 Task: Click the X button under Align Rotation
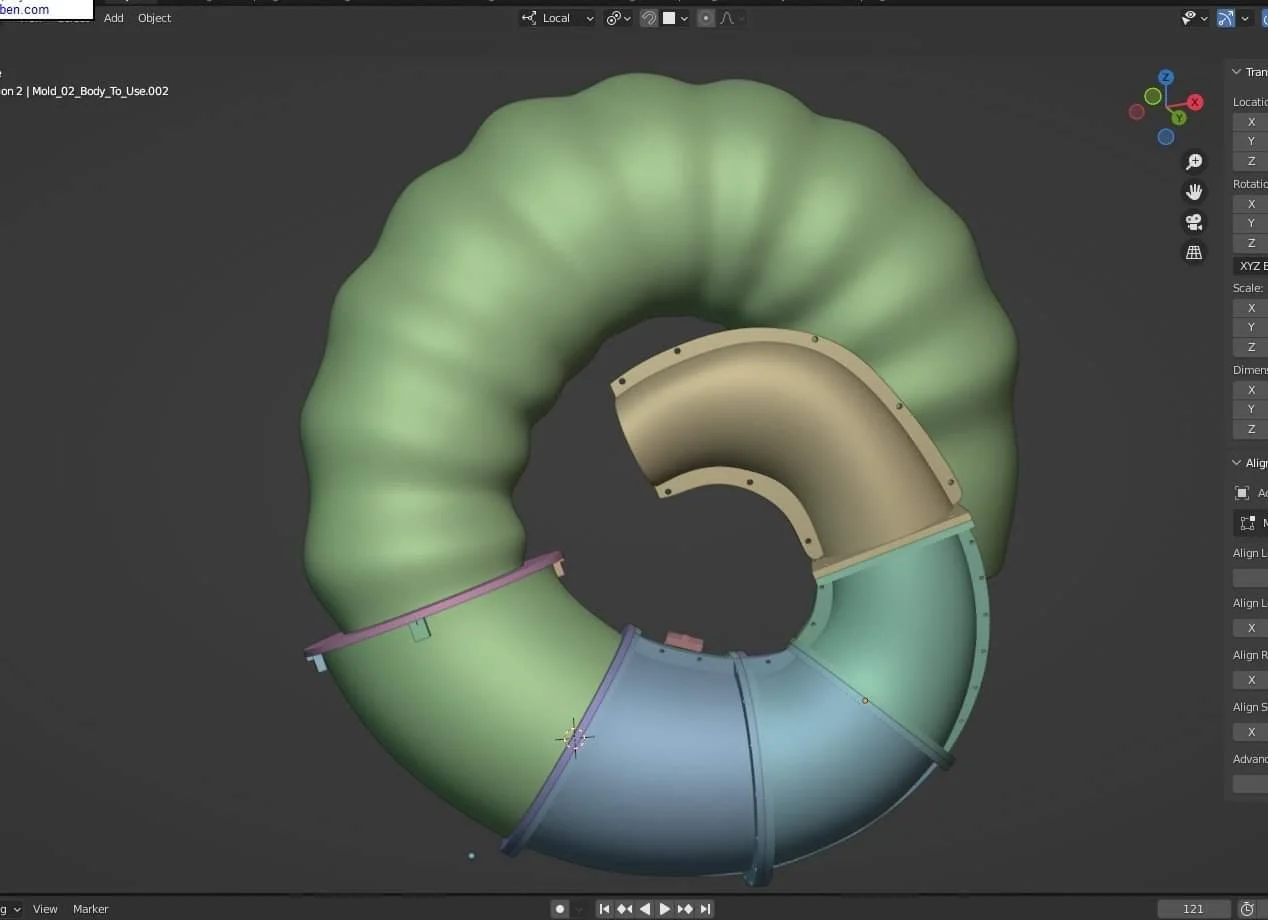pyautogui.click(x=1250, y=680)
